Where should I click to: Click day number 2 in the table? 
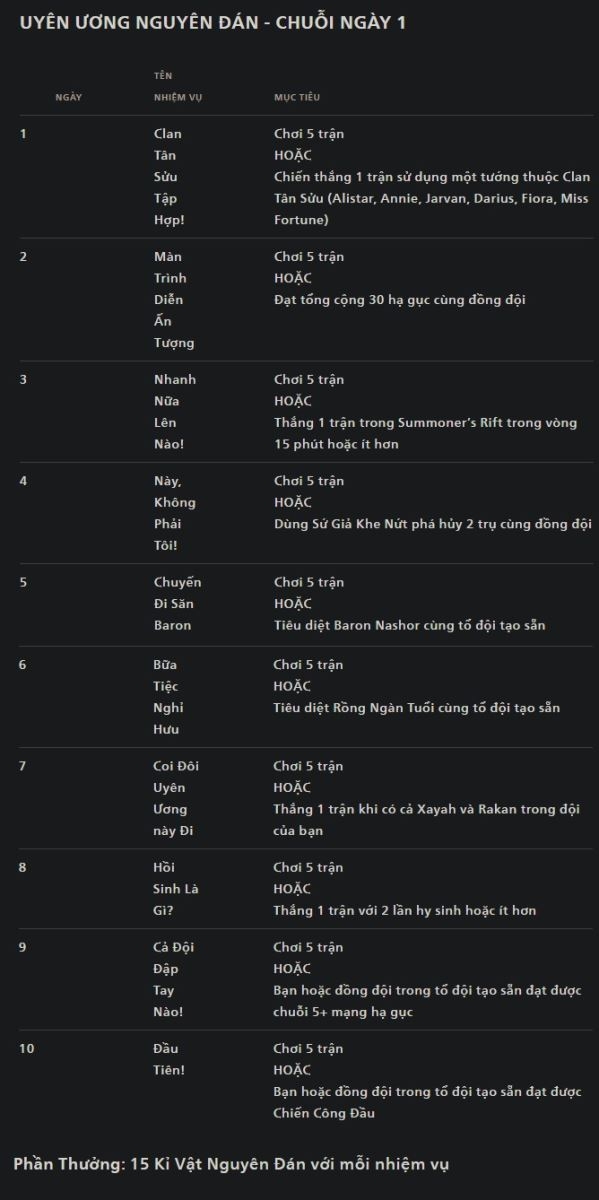pos(24,256)
